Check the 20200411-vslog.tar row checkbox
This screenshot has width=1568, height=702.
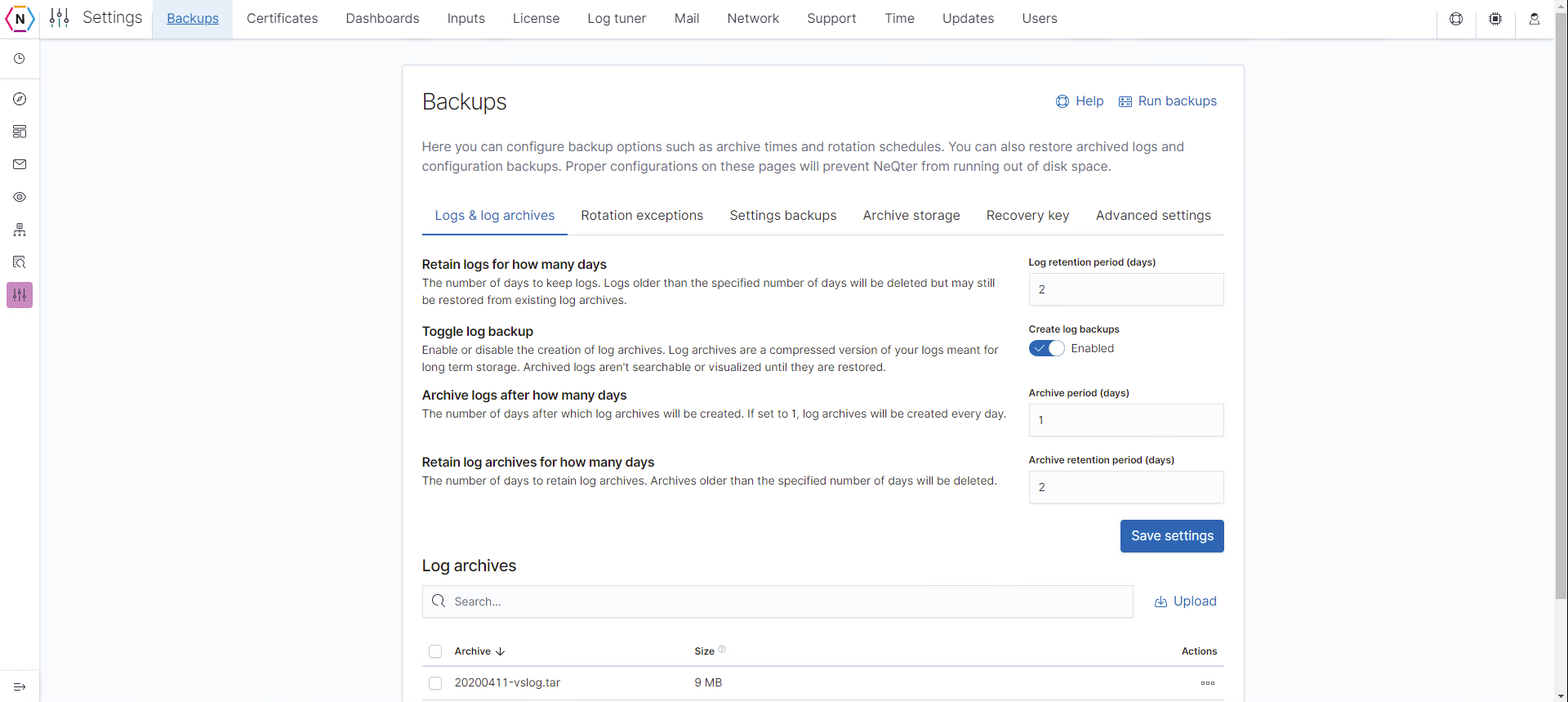[435, 683]
